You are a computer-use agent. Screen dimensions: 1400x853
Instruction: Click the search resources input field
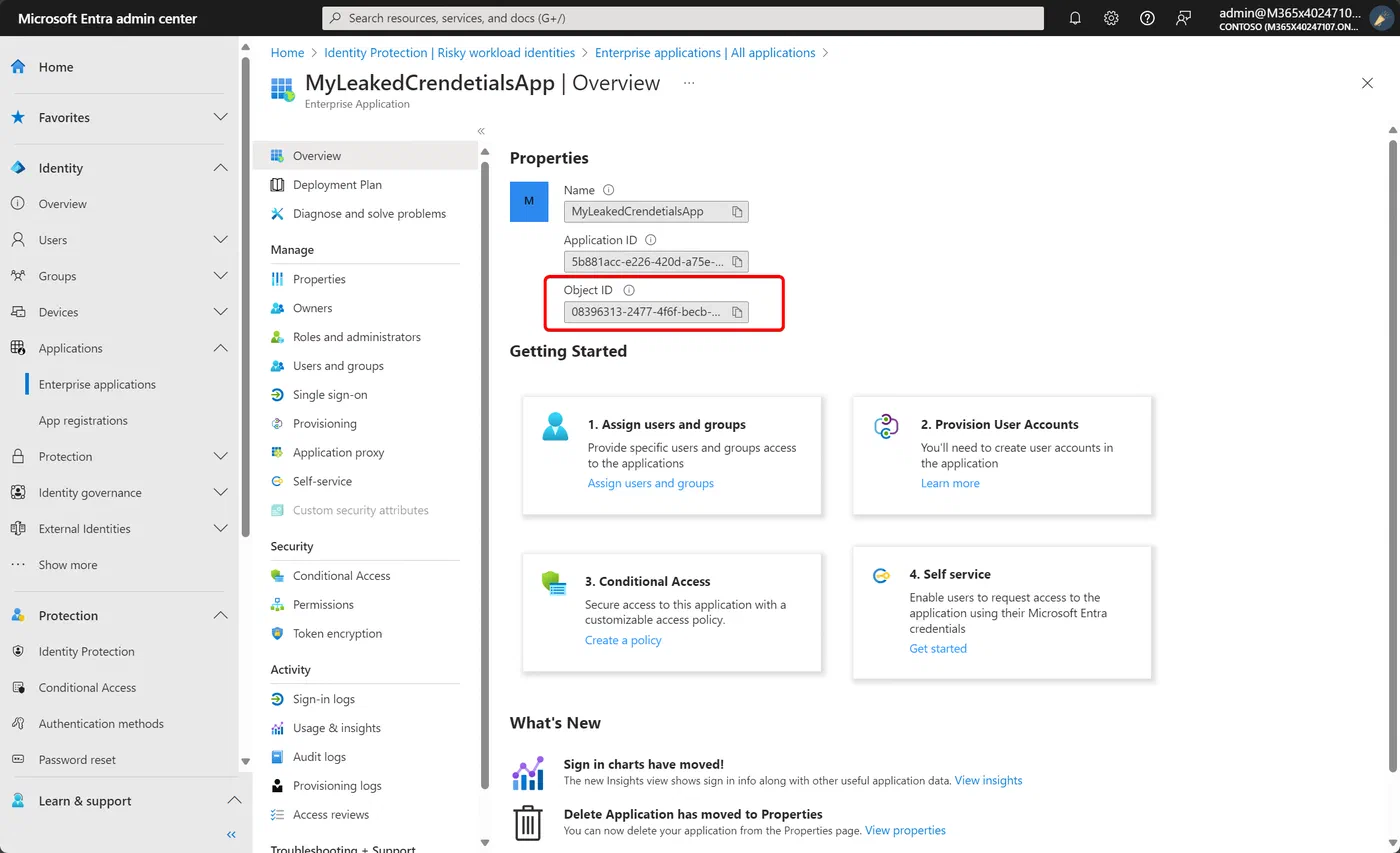click(x=683, y=18)
